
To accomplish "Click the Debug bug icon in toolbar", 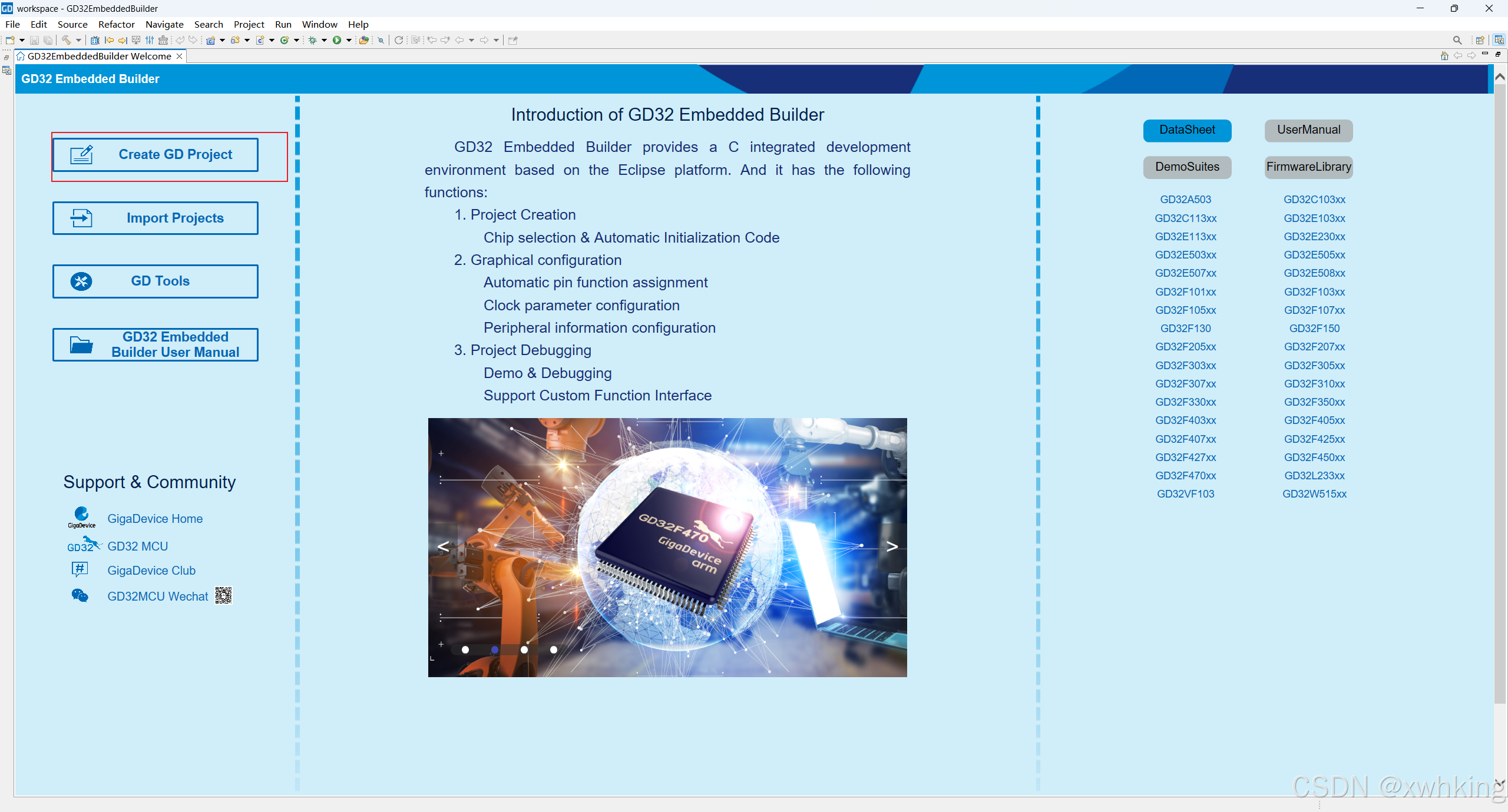I will tap(313, 40).
